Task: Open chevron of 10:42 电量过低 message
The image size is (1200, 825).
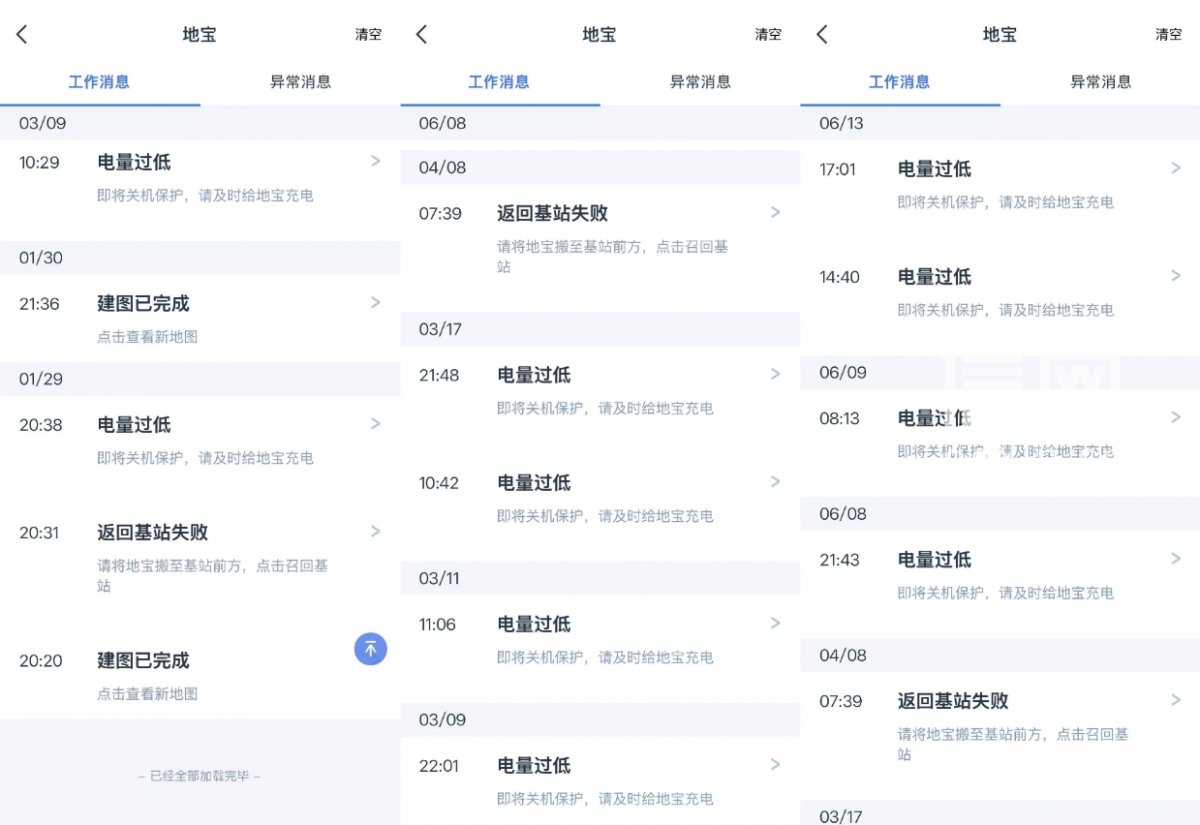Action: coord(776,482)
